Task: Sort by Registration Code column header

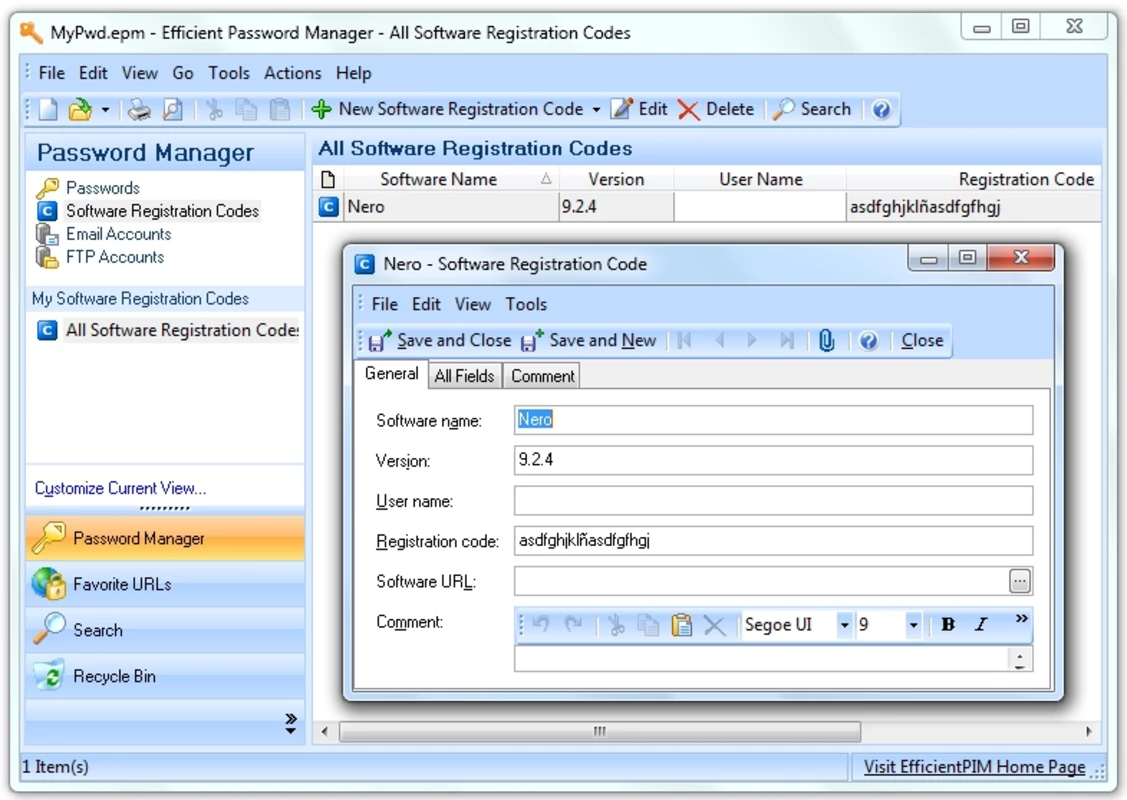Action: [x=973, y=180]
